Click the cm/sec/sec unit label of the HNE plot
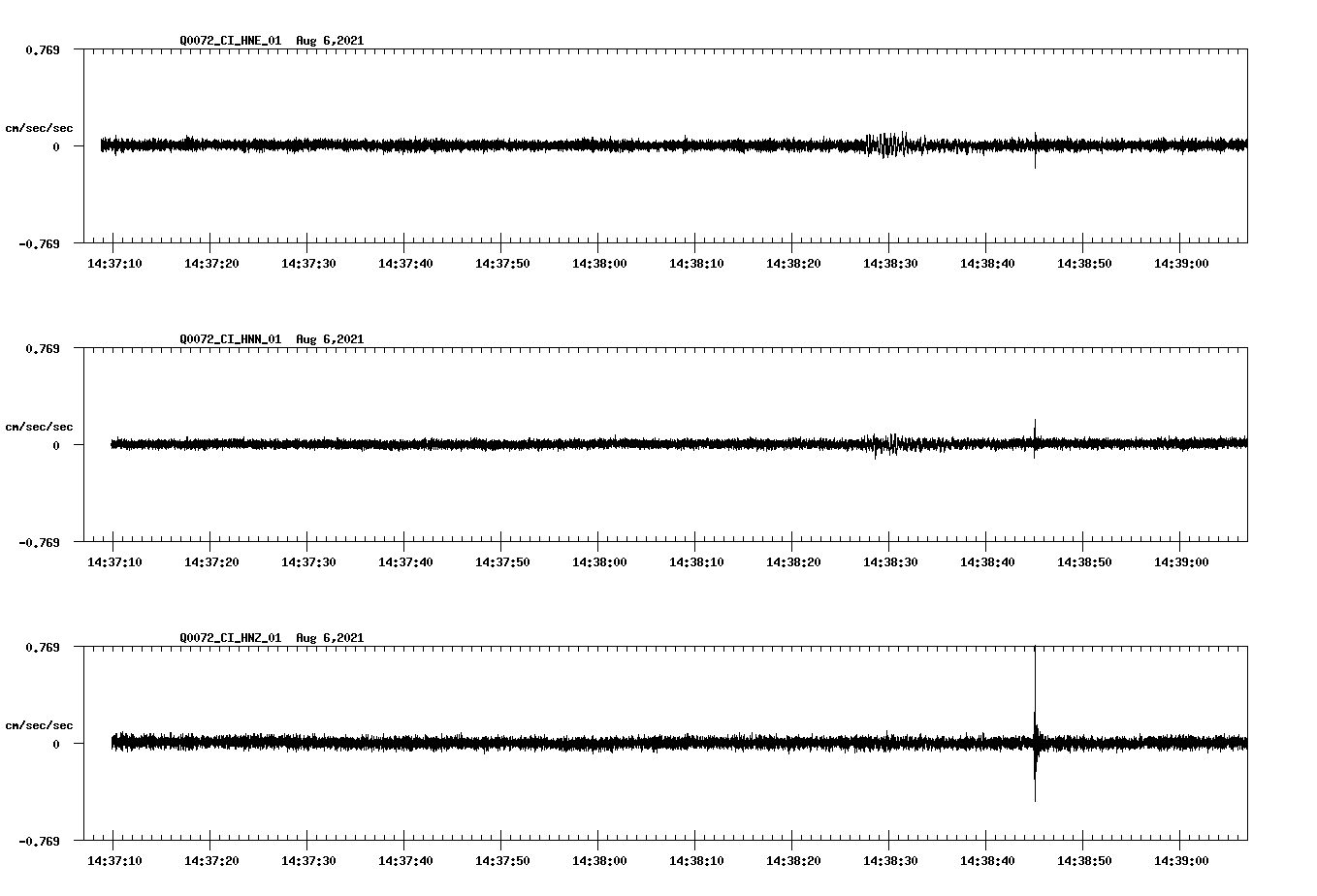 39,128
